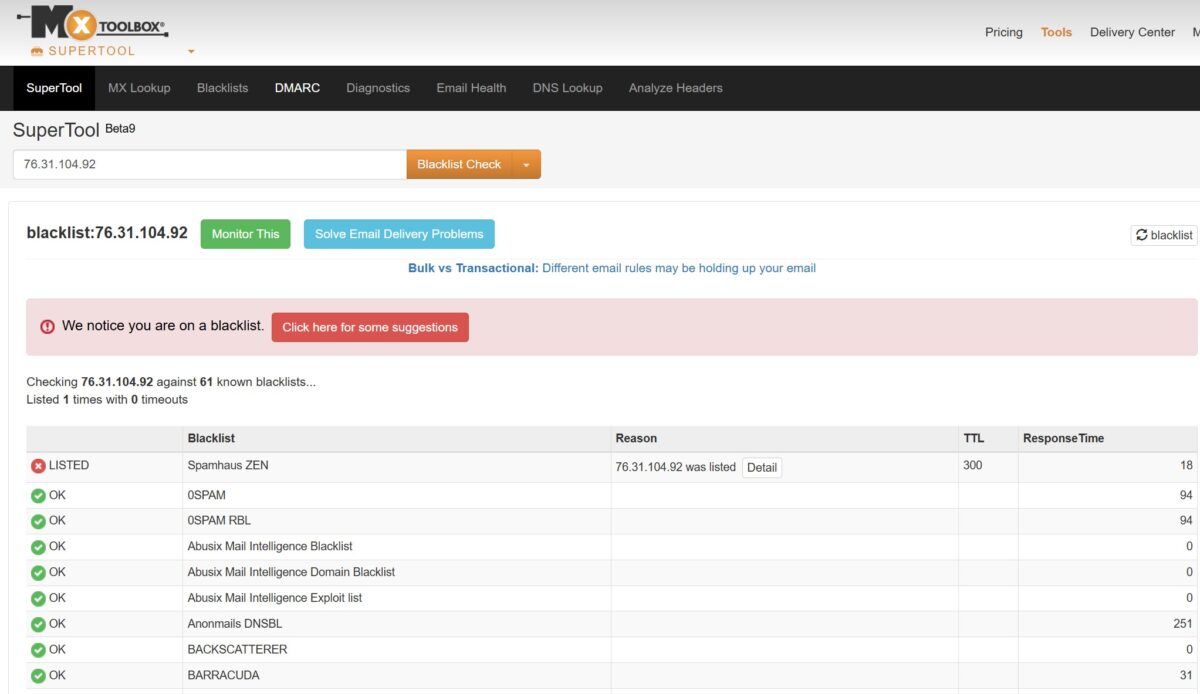
Task: Click the Pricing link
Action: click(x=1003, y=32)
